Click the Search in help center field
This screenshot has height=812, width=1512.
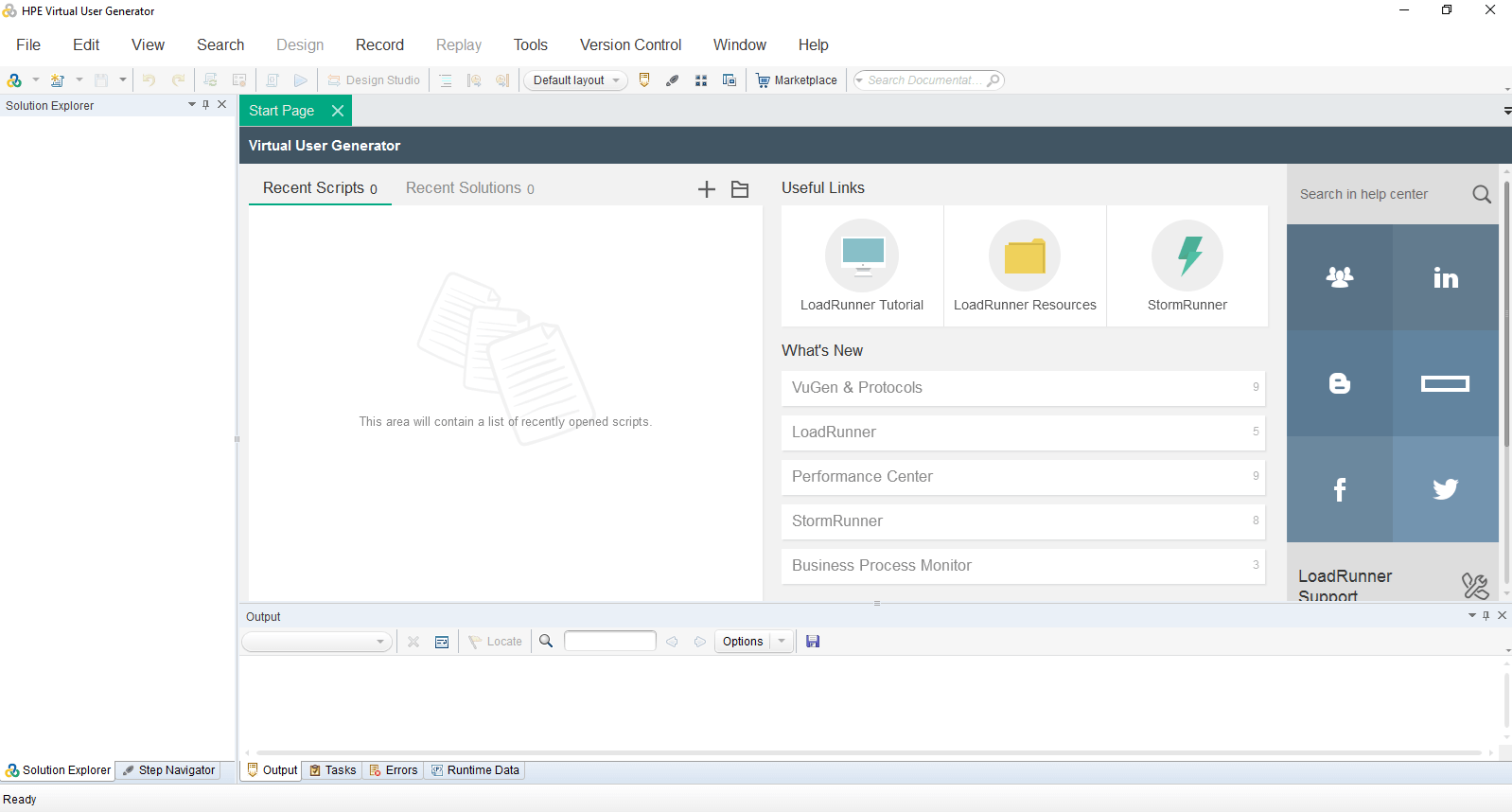pyautogui.click(x=1377, y=194)
